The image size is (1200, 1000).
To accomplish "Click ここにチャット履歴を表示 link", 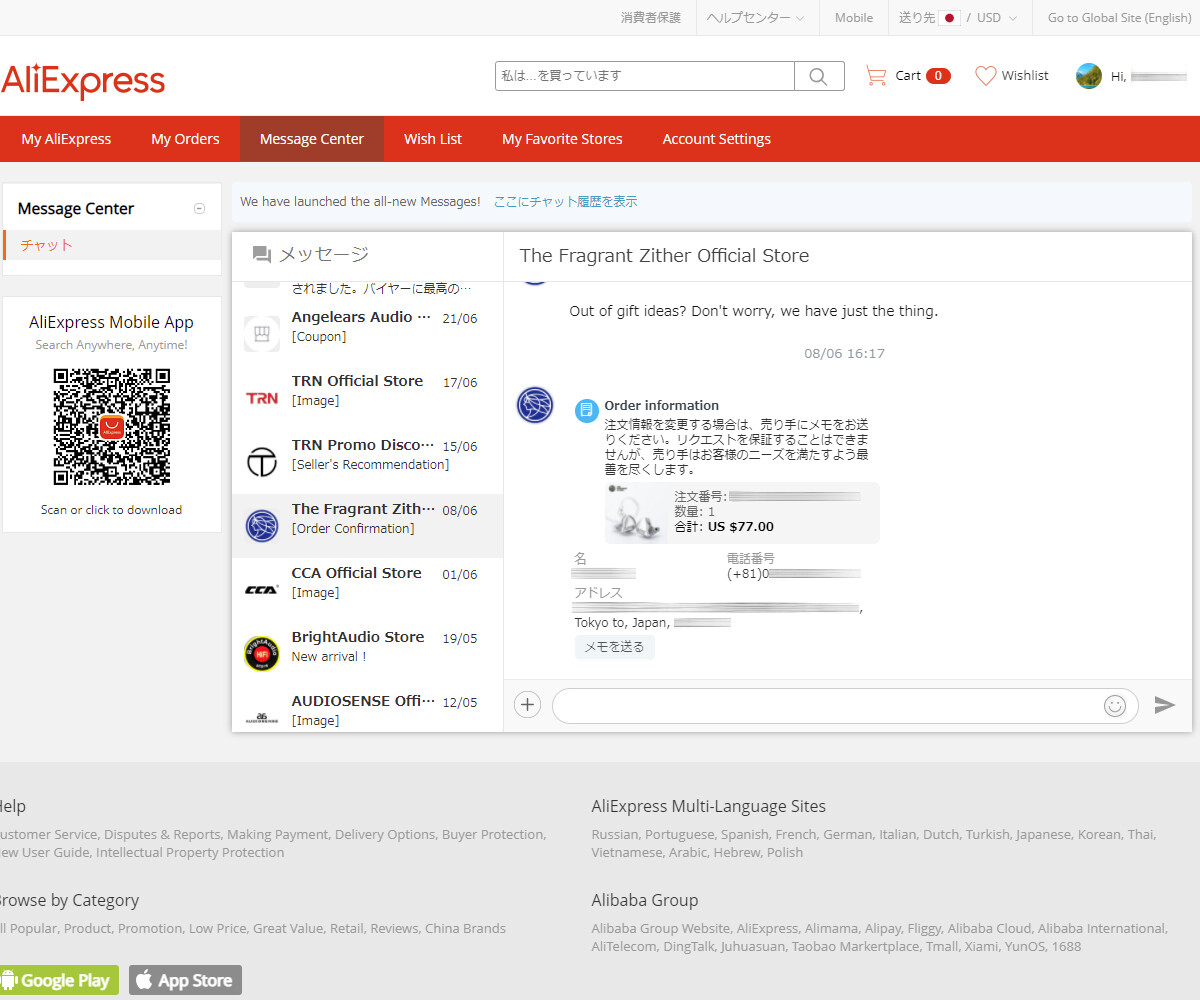I will pos(565,202).
